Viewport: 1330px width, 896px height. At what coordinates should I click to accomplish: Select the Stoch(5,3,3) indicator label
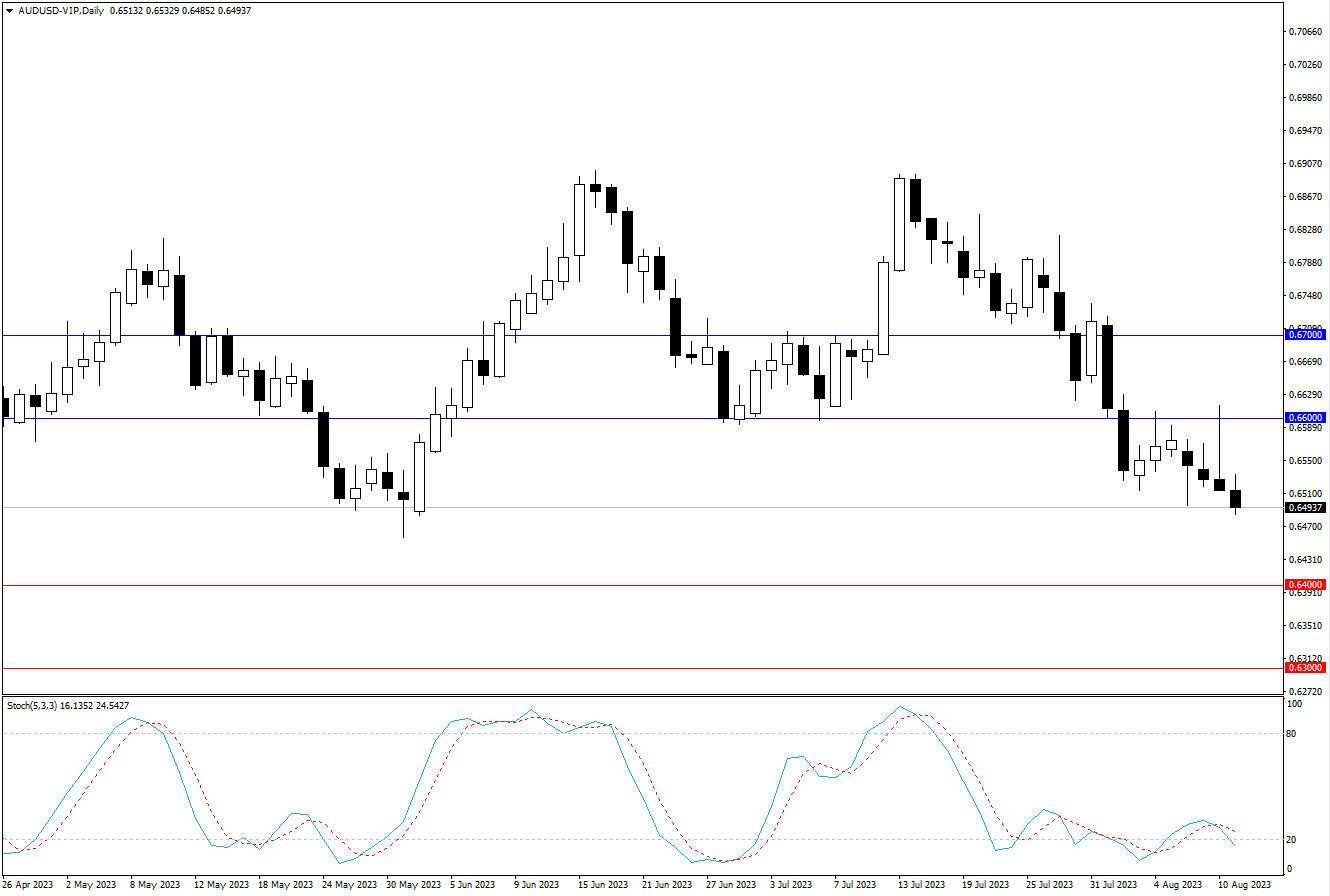point(31,705)
